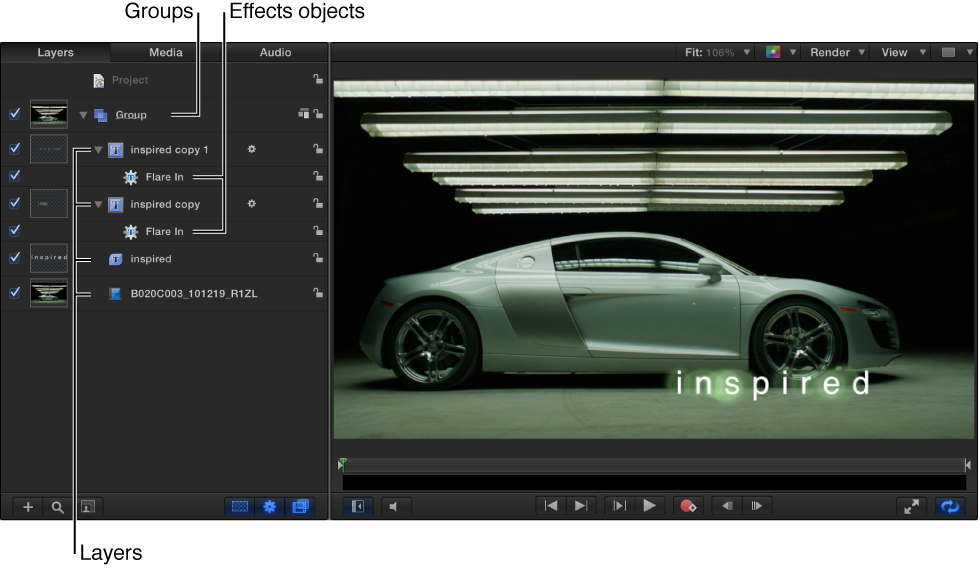Click the lock icon on Group row
The height and width of the screenshot is (570, 980).
tap(318, 115)
